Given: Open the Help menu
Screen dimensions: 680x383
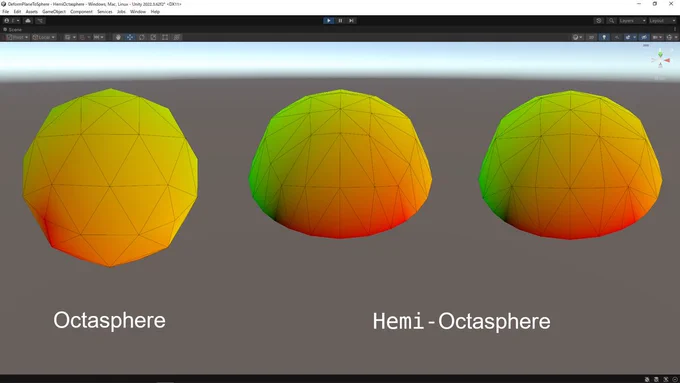Looking at the screenshot, I should 155,12.
